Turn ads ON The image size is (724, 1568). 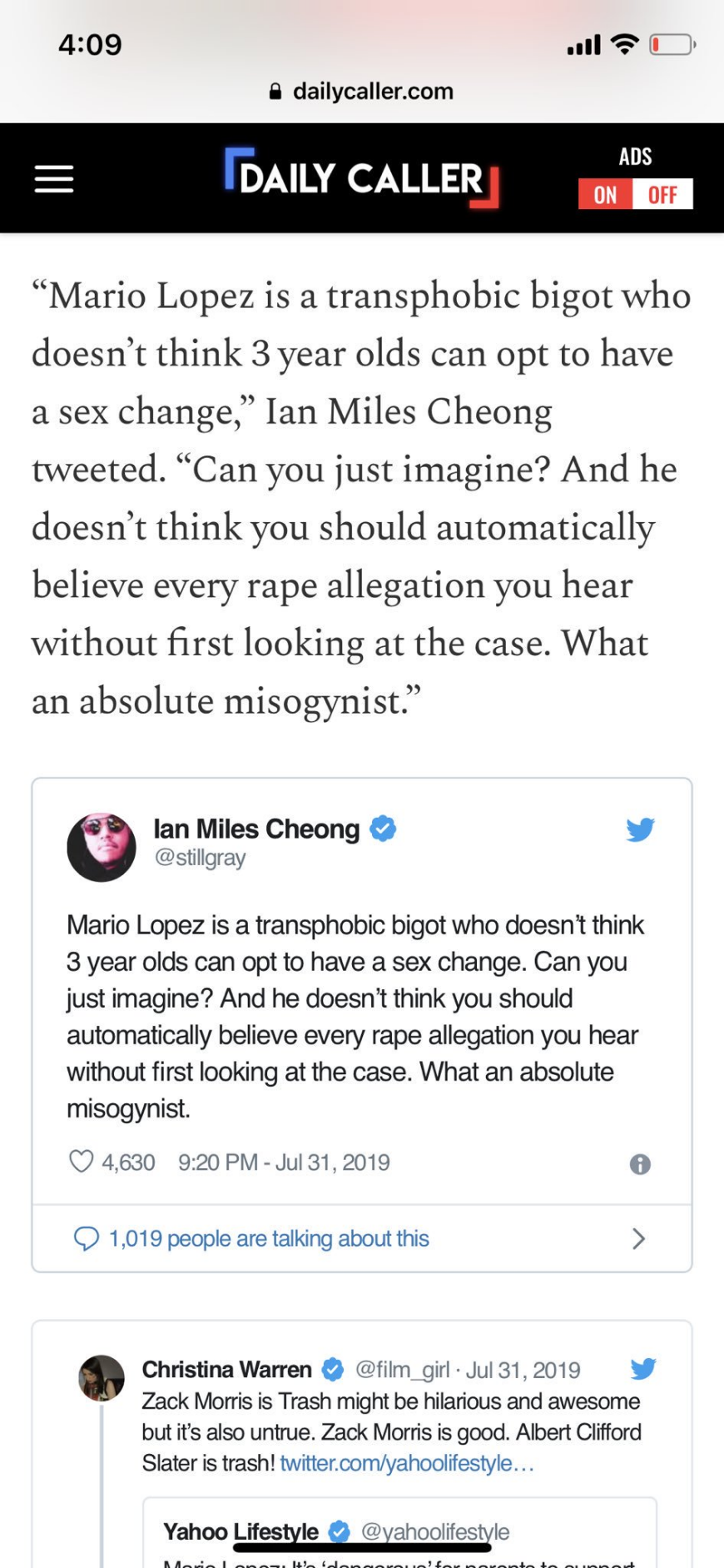point(605,195)
